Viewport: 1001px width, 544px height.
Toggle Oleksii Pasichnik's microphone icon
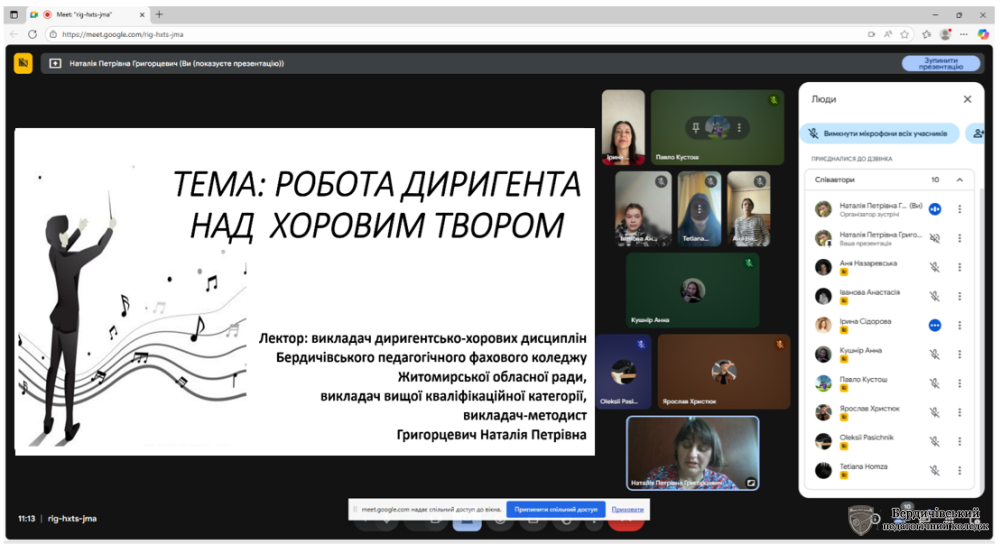934,441
